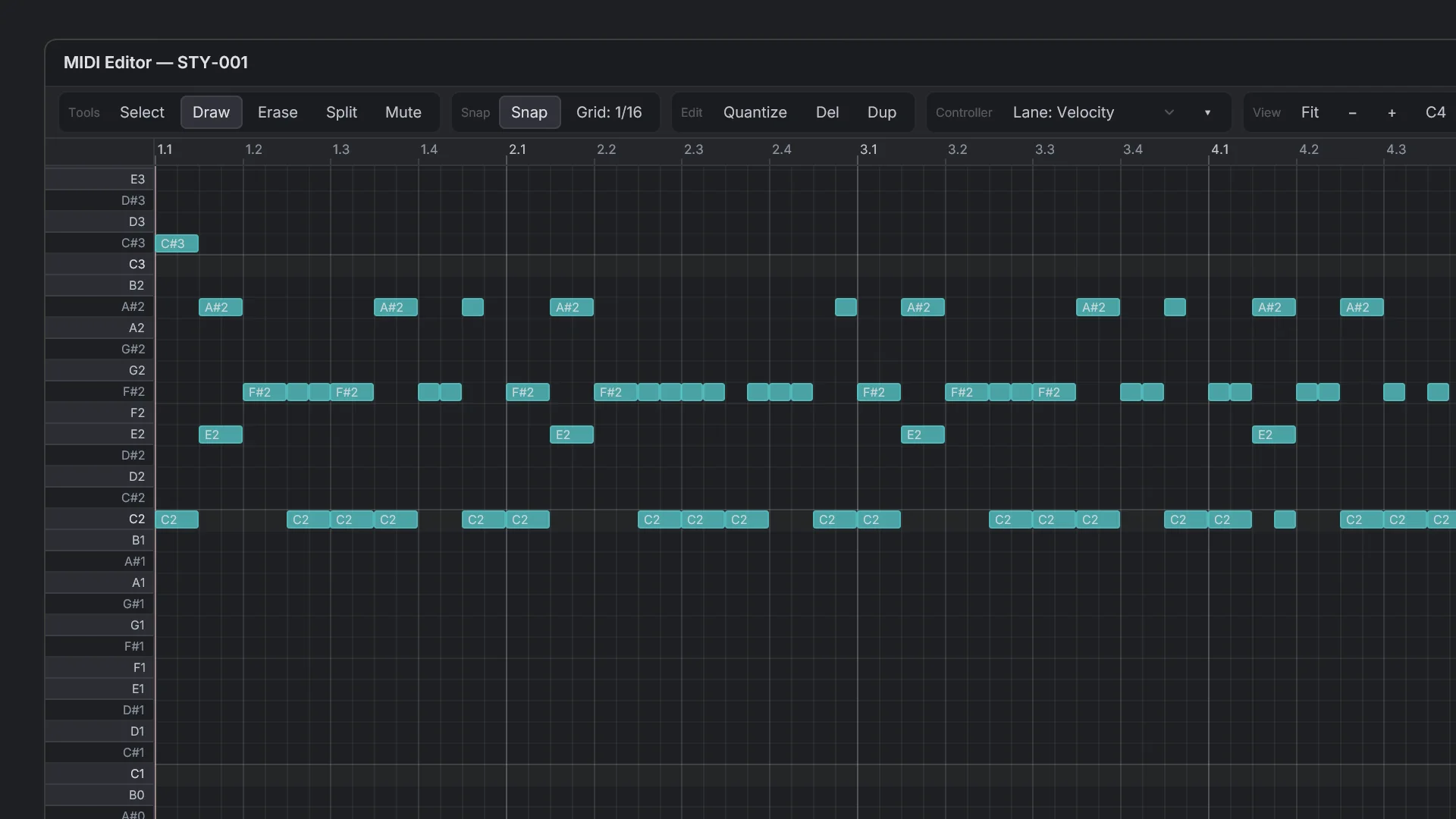Pick the Mute tool
The image size is (1456, 819).
point(403,112)
